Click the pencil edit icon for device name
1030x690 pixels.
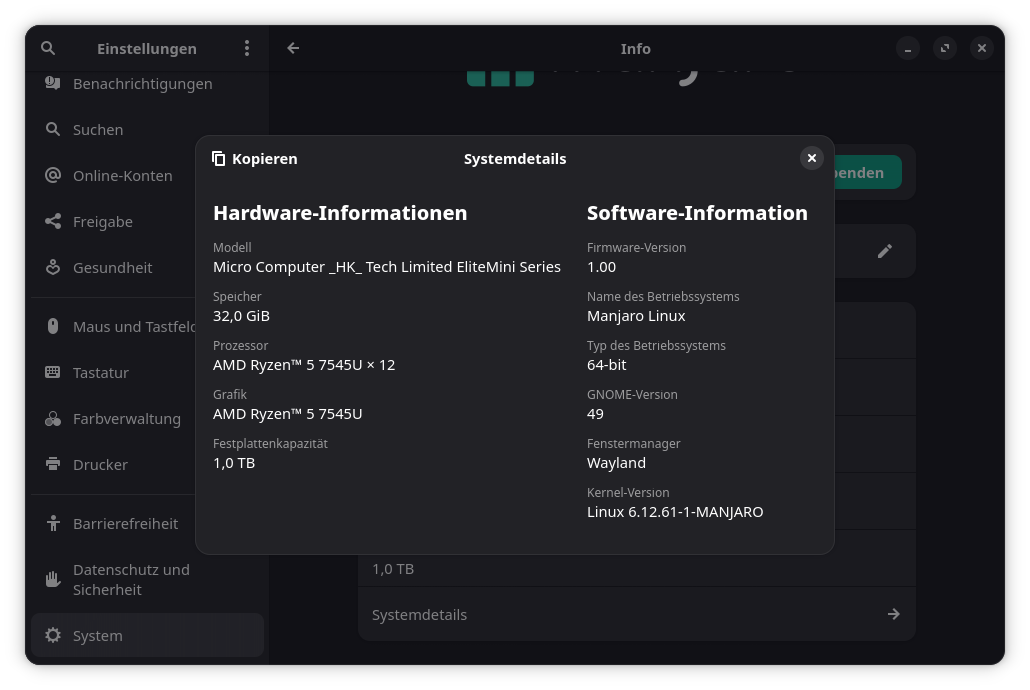(x=884, y=251)
